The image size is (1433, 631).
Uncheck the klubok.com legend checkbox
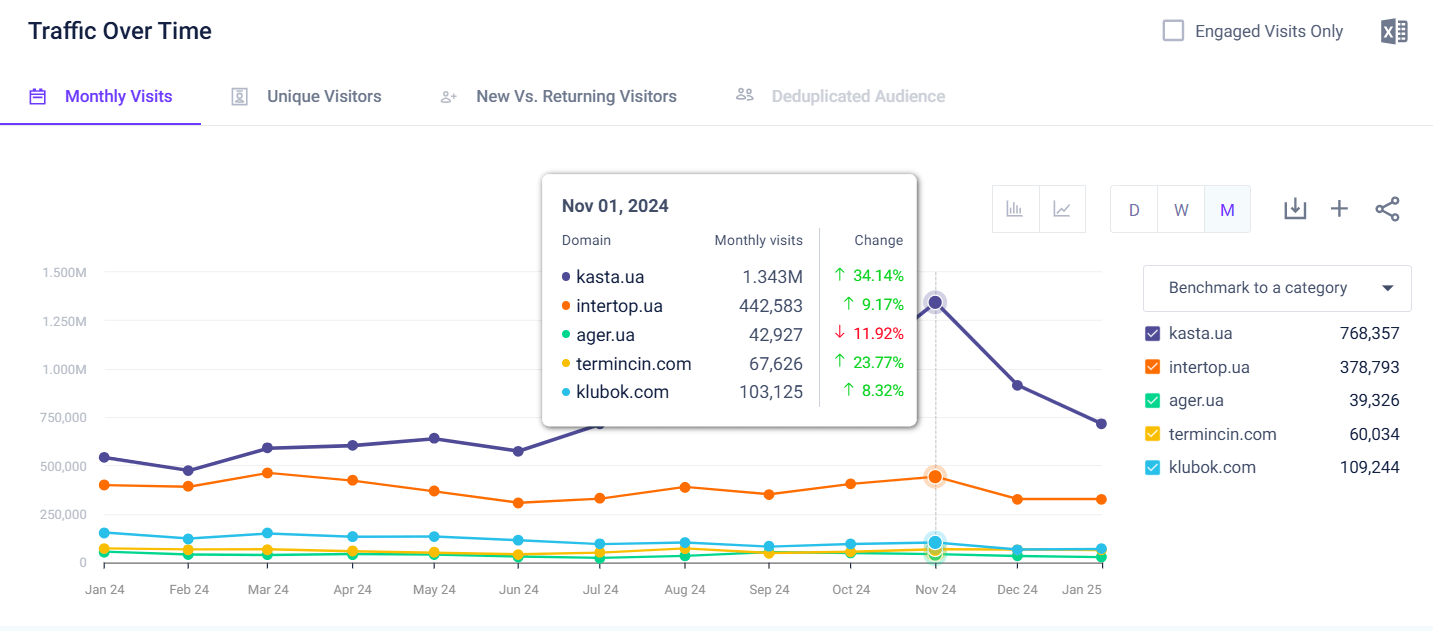click(x=1153, y=467)
